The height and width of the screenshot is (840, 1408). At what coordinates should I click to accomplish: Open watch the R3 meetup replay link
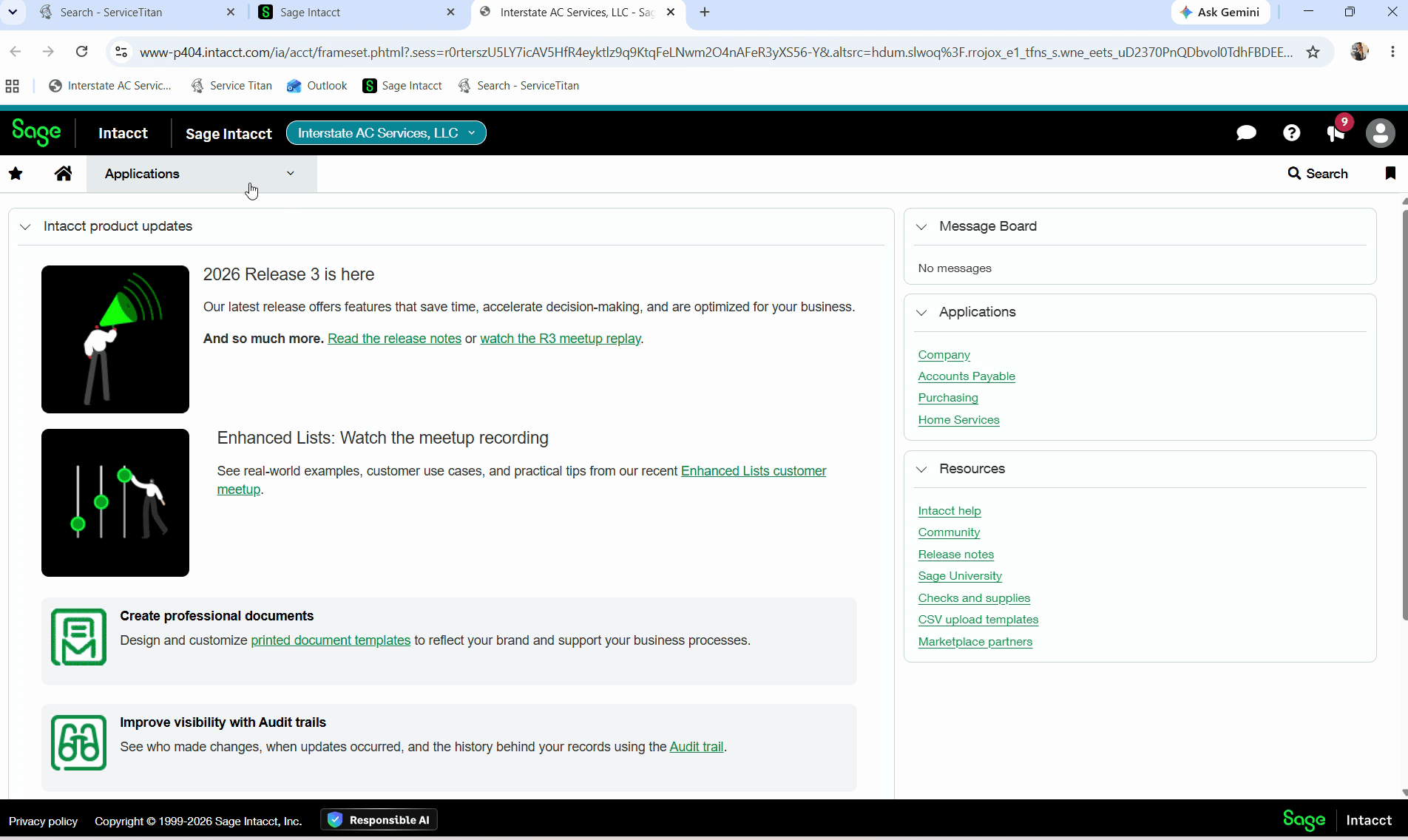(560, 339)
